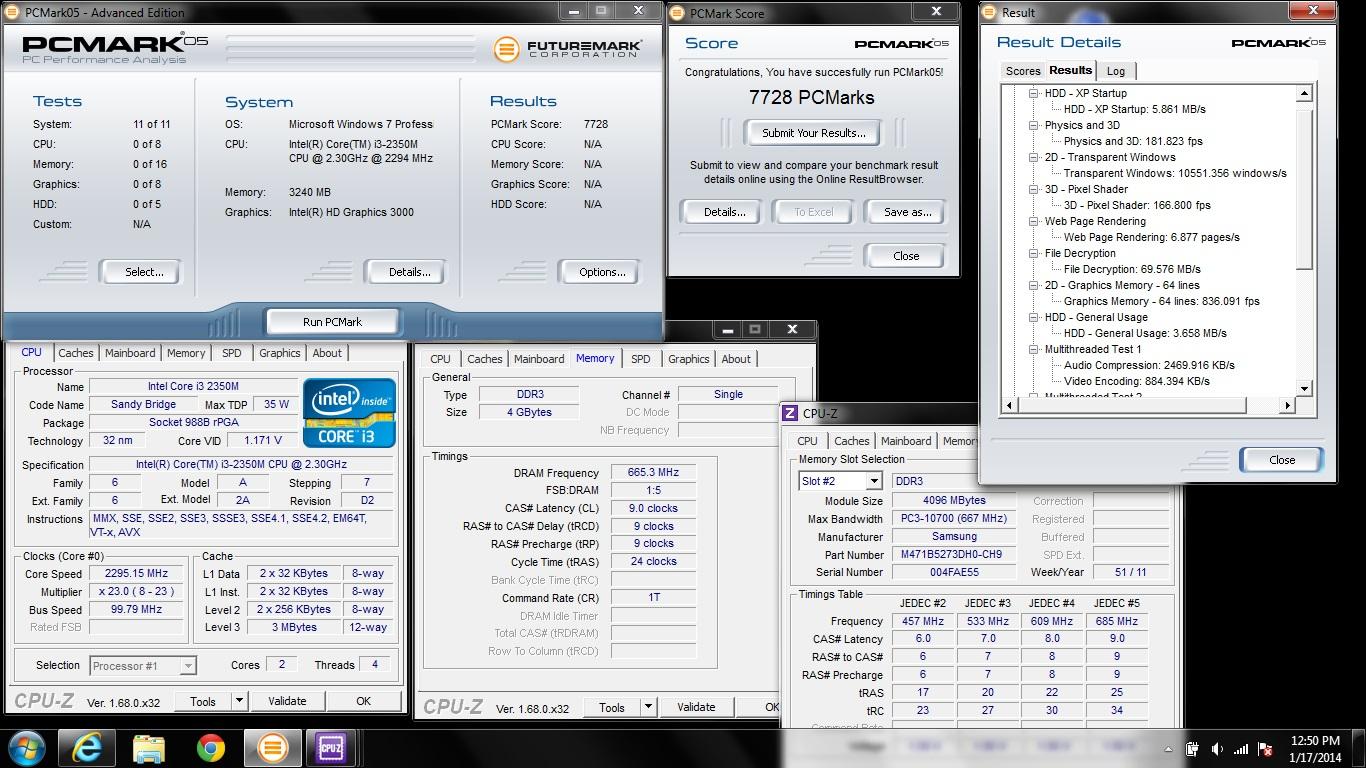1366x768 pixels.
Task: Open the Processor #1 selection dropdown
Action: click(x=187, y=665)
